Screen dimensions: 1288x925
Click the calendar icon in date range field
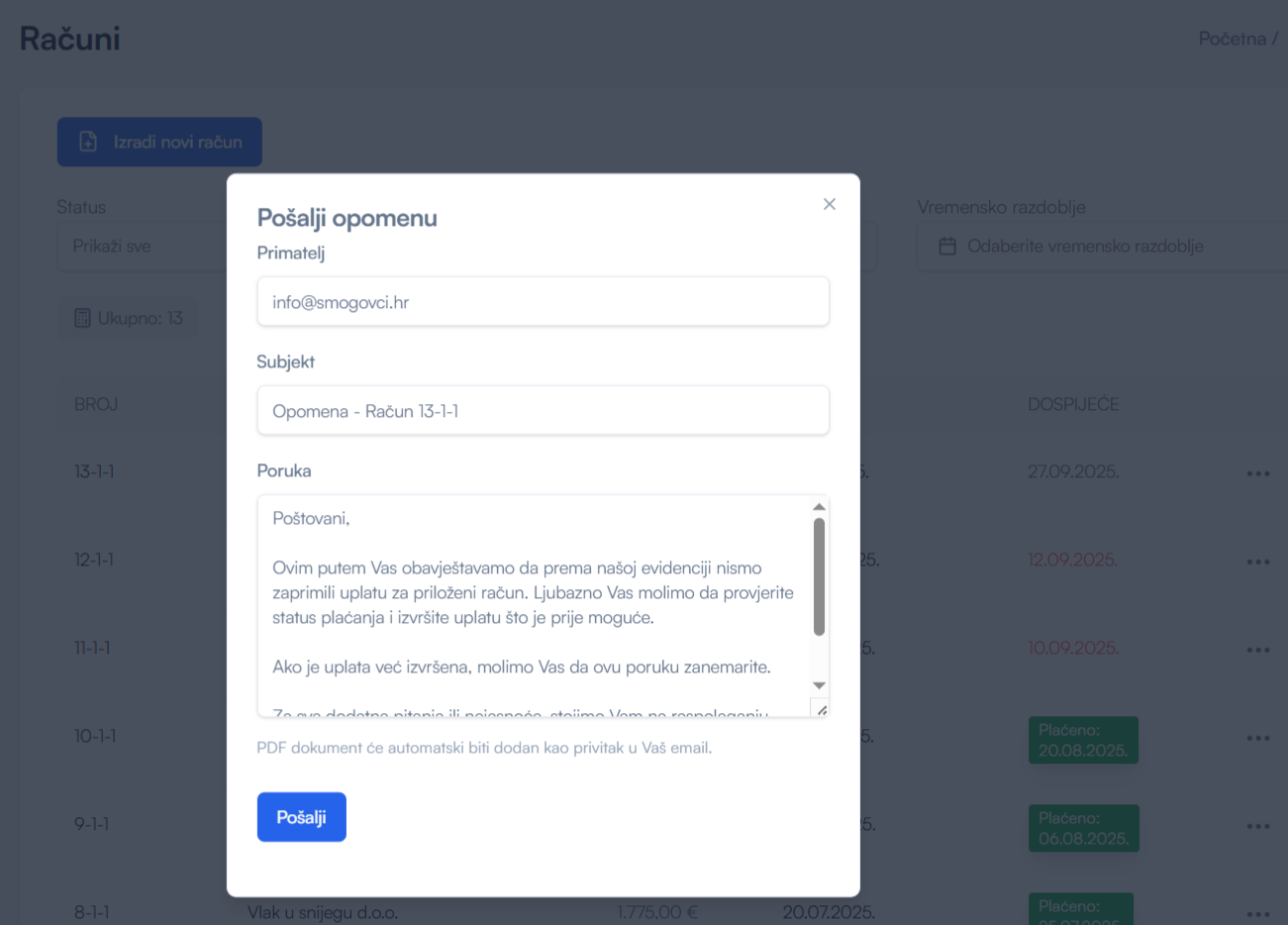[947, 247]
